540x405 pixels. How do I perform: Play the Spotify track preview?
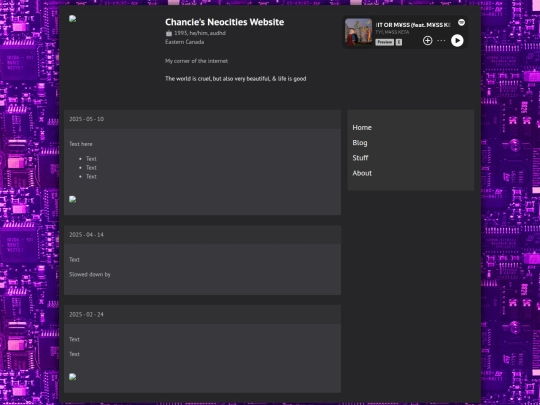click(x=457, y=41)
